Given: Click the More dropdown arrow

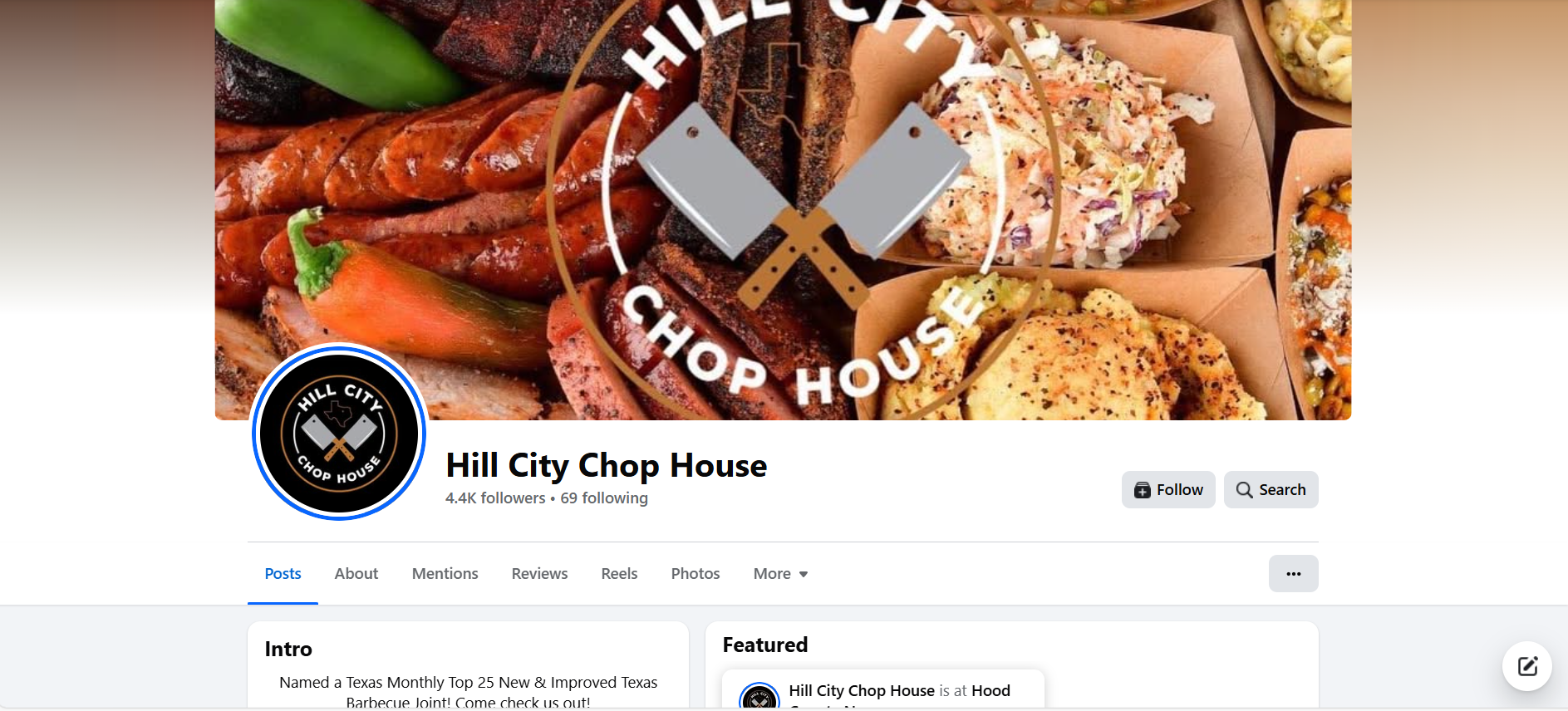Looking at the screenshot, I should 804,574.
